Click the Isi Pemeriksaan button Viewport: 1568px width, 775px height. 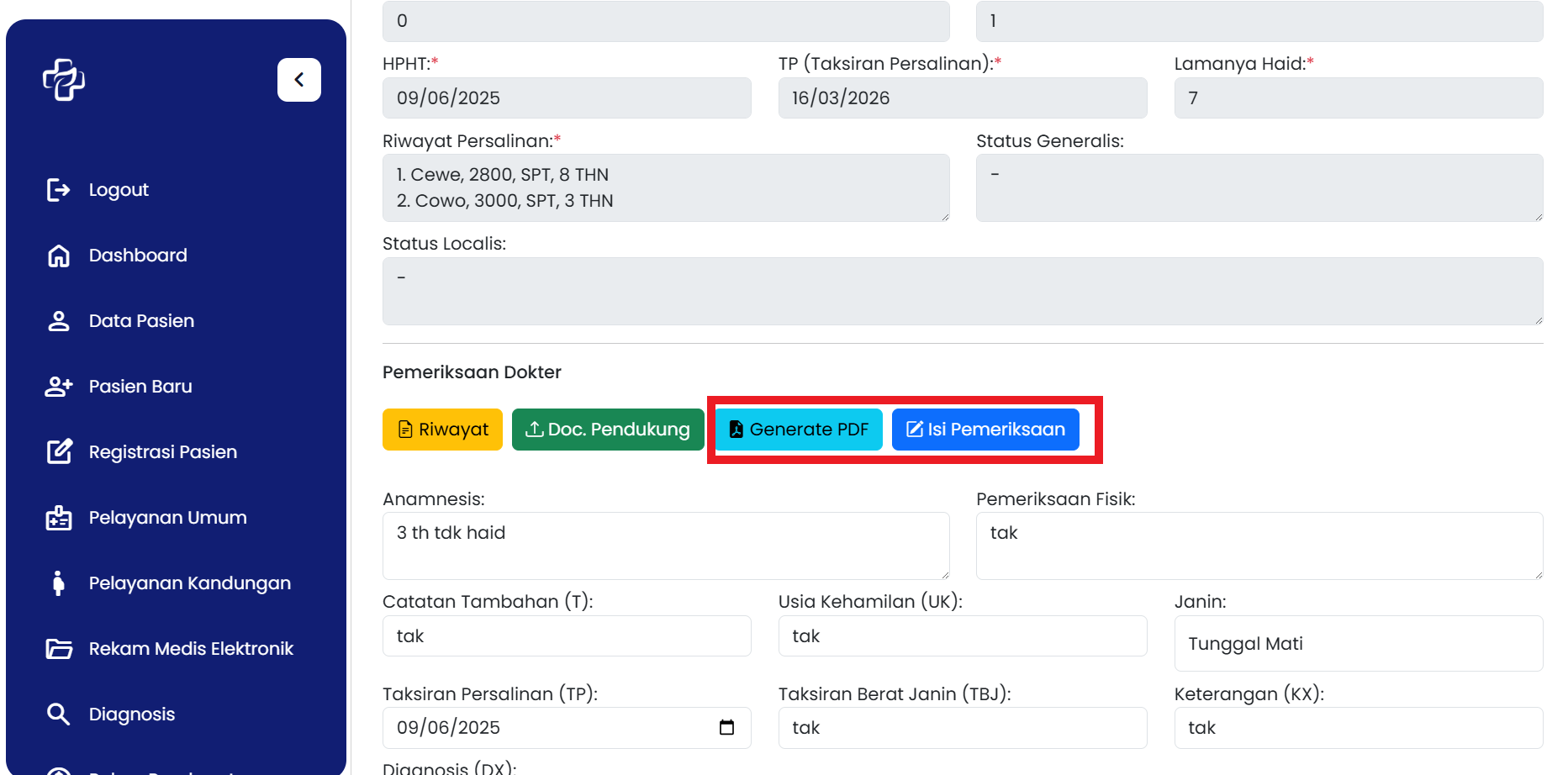point(985,430)
